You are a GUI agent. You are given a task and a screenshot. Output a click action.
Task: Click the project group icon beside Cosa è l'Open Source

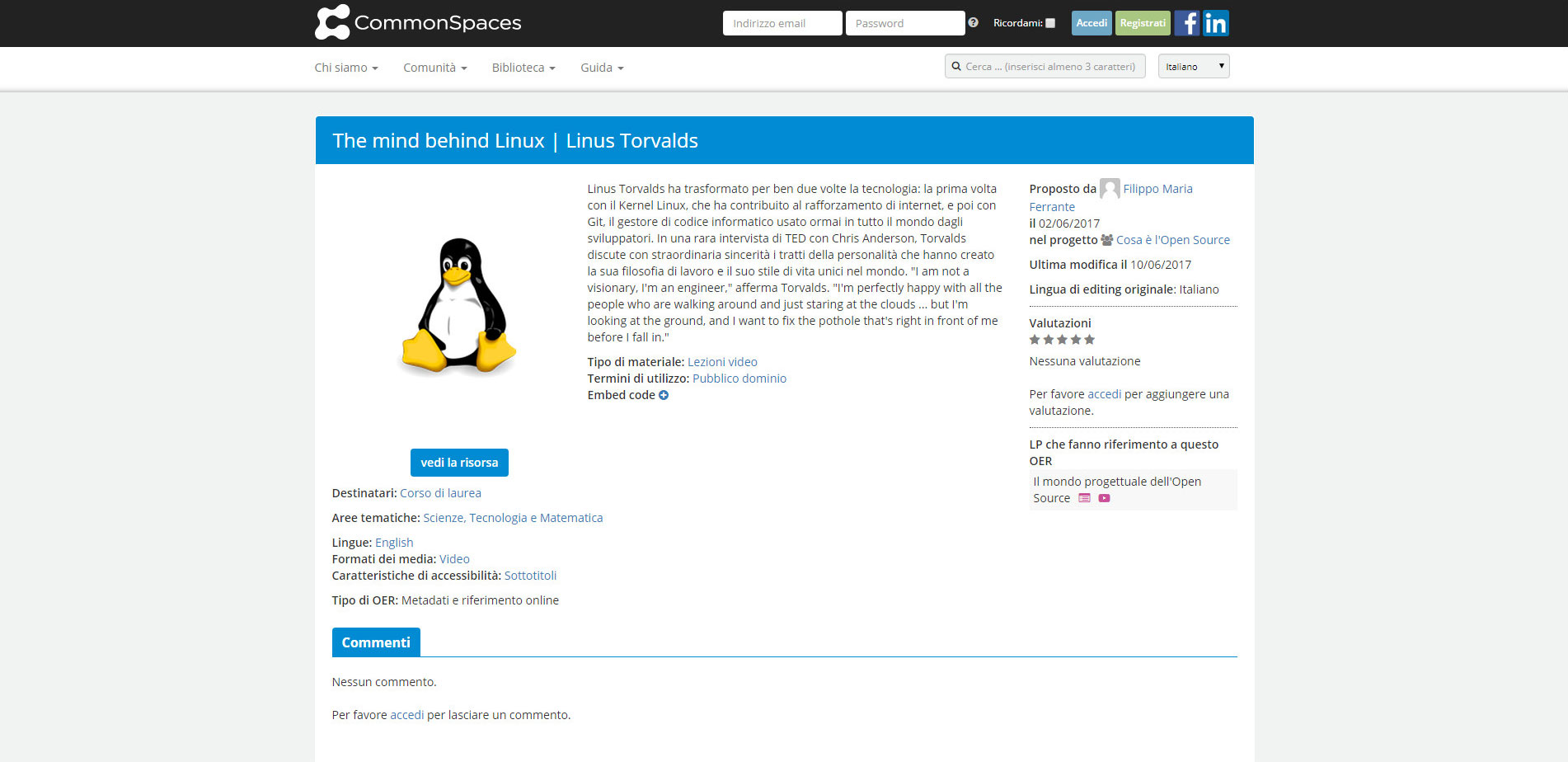point(1107,240)
